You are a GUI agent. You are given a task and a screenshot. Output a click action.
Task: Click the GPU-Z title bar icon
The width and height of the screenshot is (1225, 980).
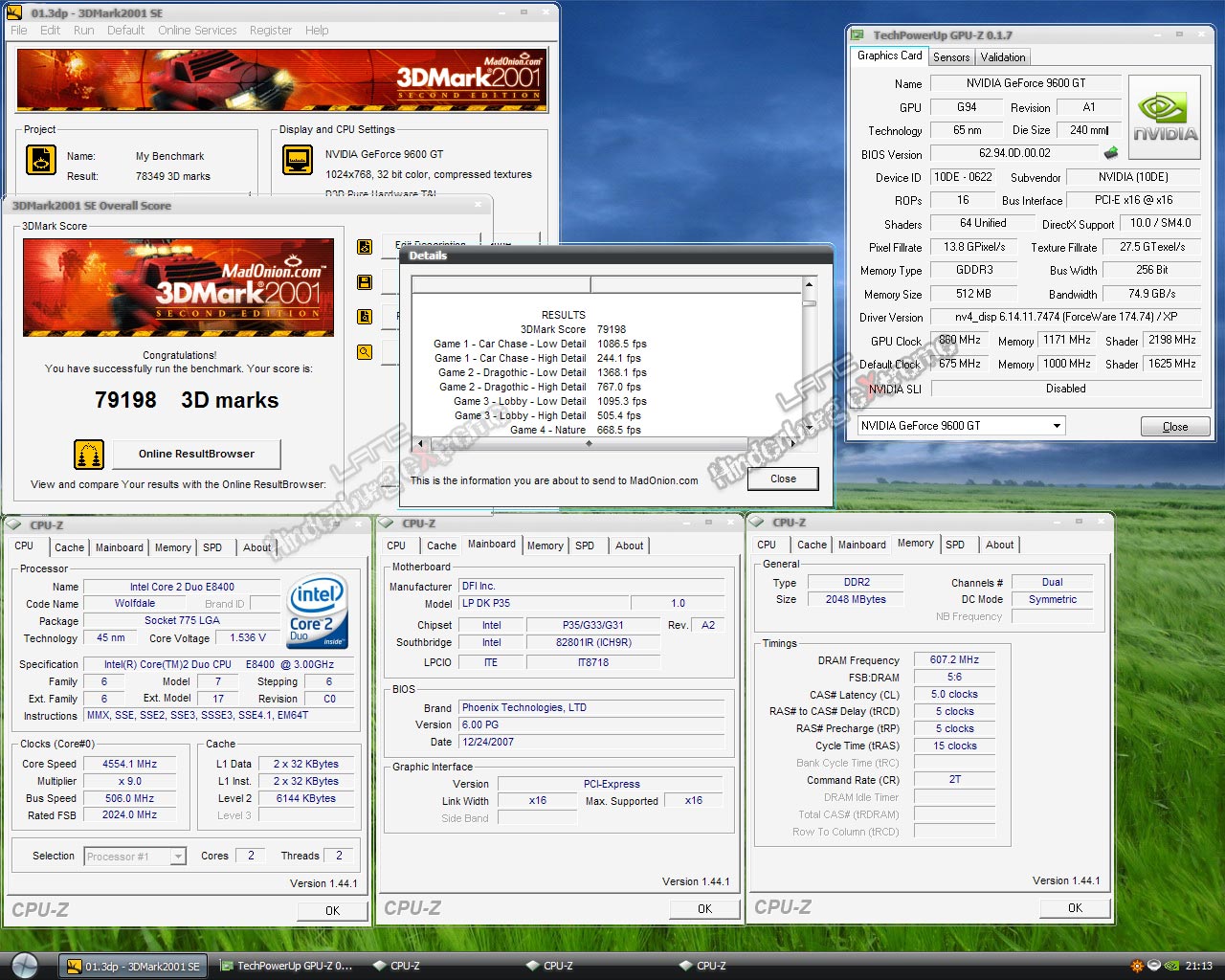click(x=857, y=35)
